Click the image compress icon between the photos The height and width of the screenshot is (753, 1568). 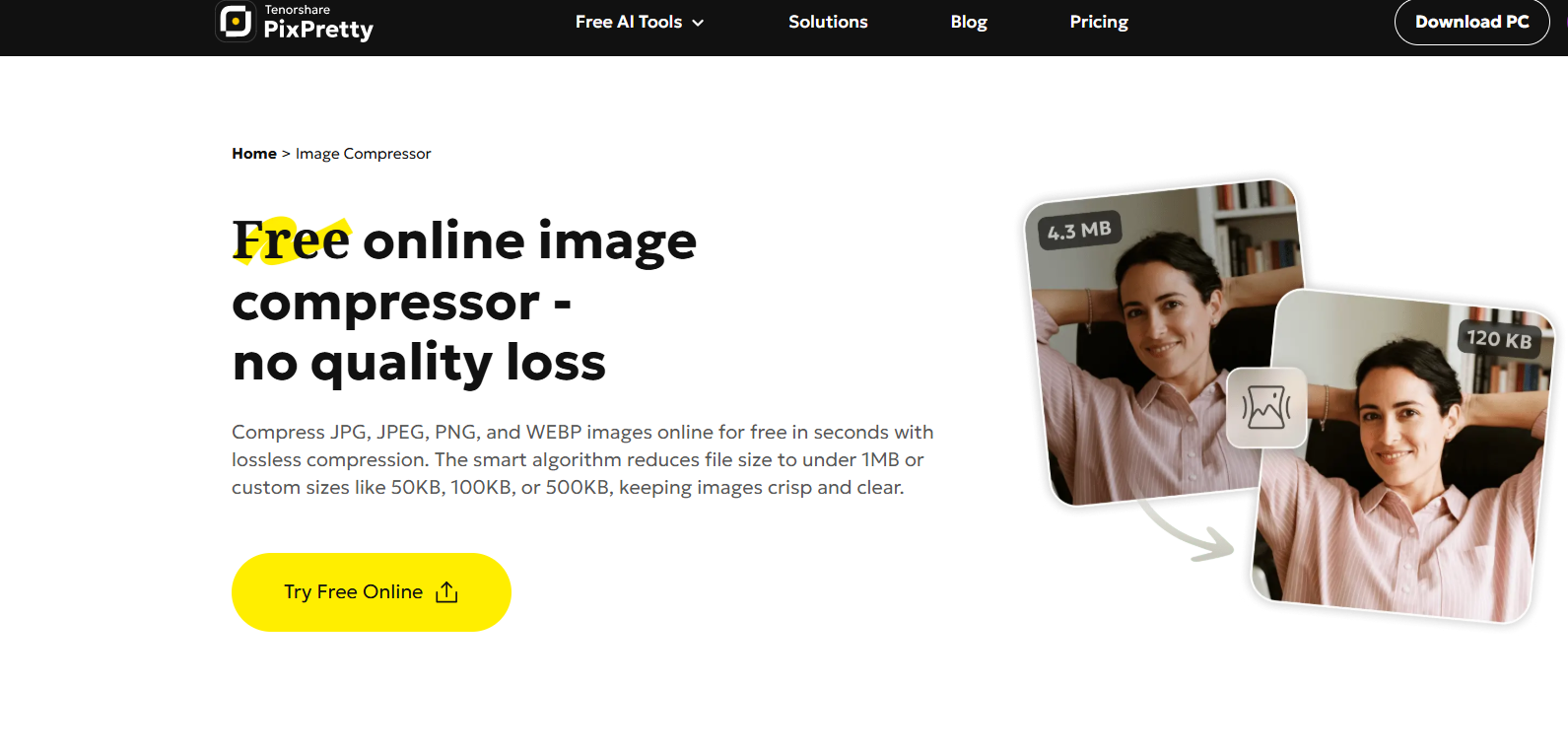tap(1266, 407)
